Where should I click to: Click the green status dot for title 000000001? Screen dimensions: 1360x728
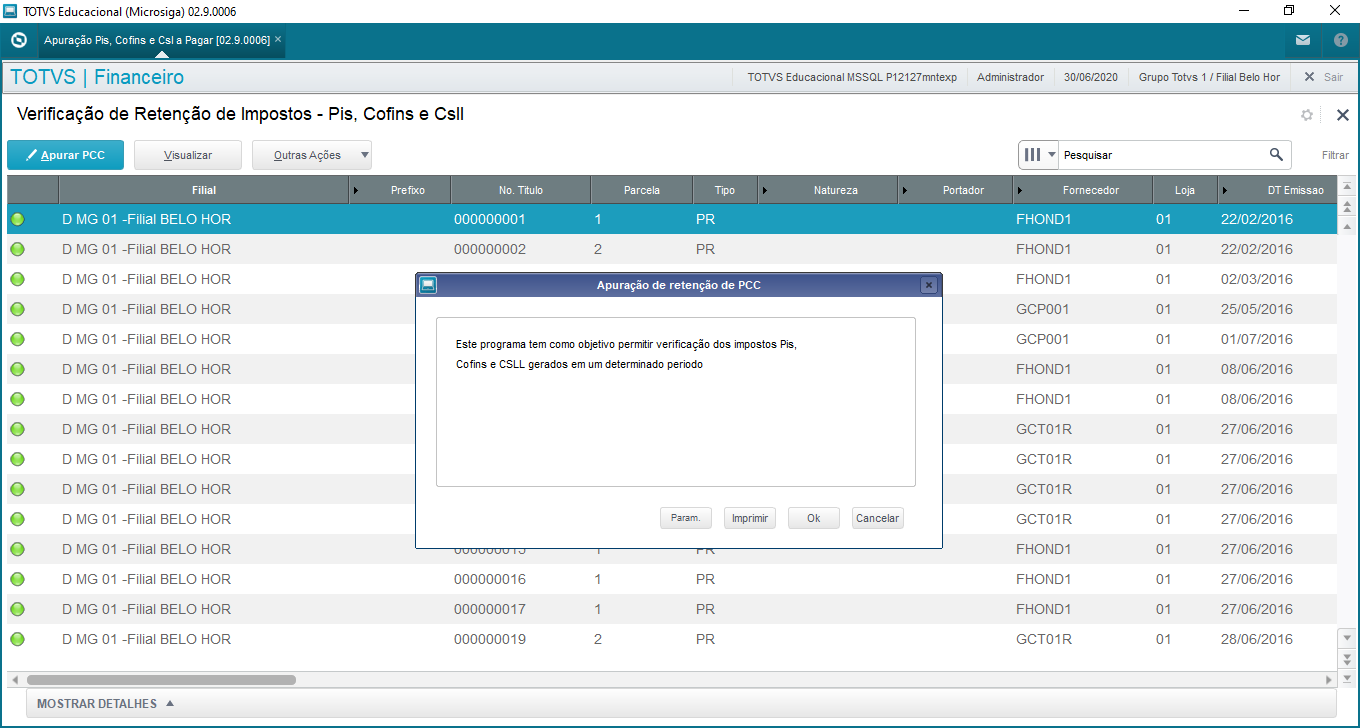pos(18,219)
